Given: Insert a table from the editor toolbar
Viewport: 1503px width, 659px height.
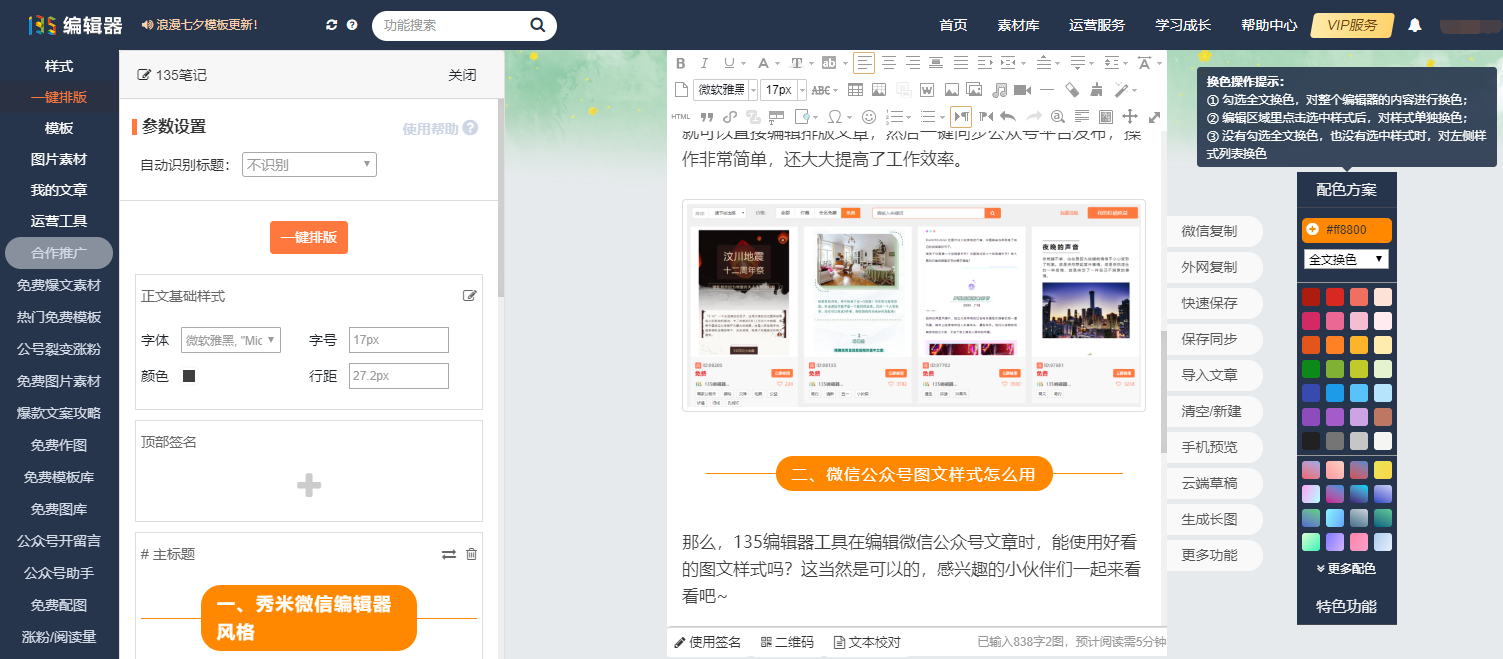Looking at the screenshot, I should click(855, 90).
